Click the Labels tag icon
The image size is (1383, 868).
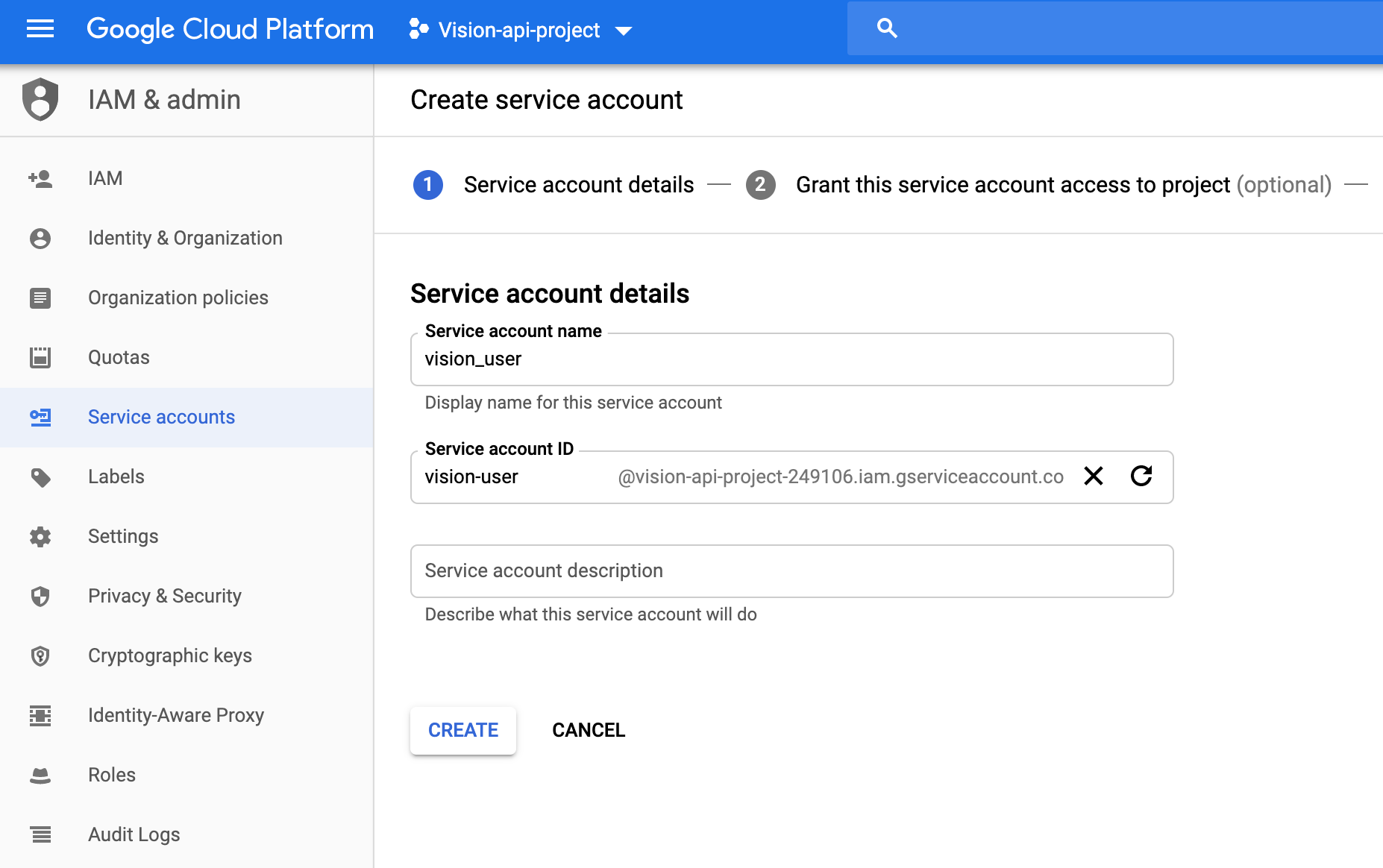coord(40,477)
